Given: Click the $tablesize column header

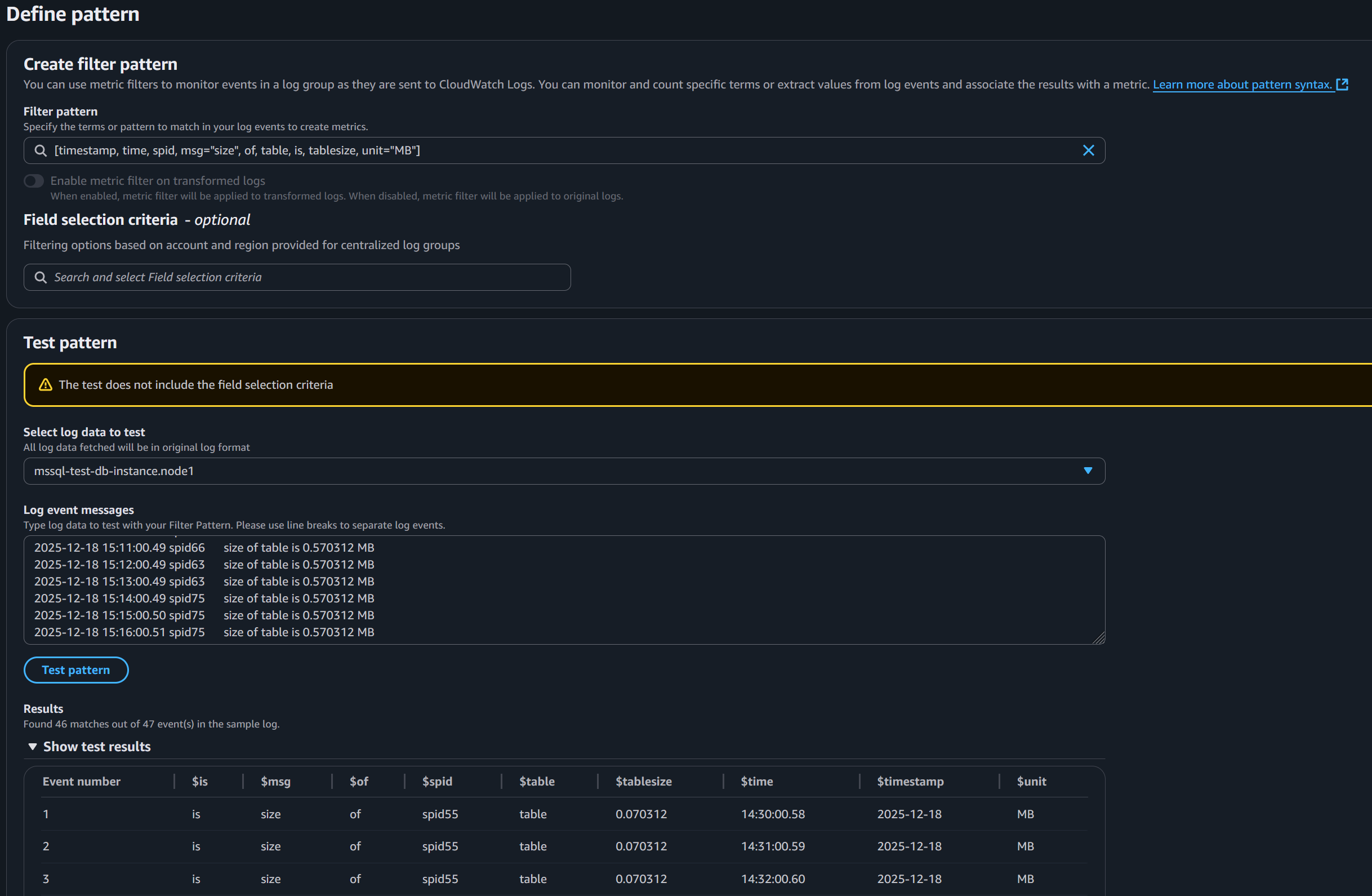Looking at the screenshot, I should tap(643, 782).
